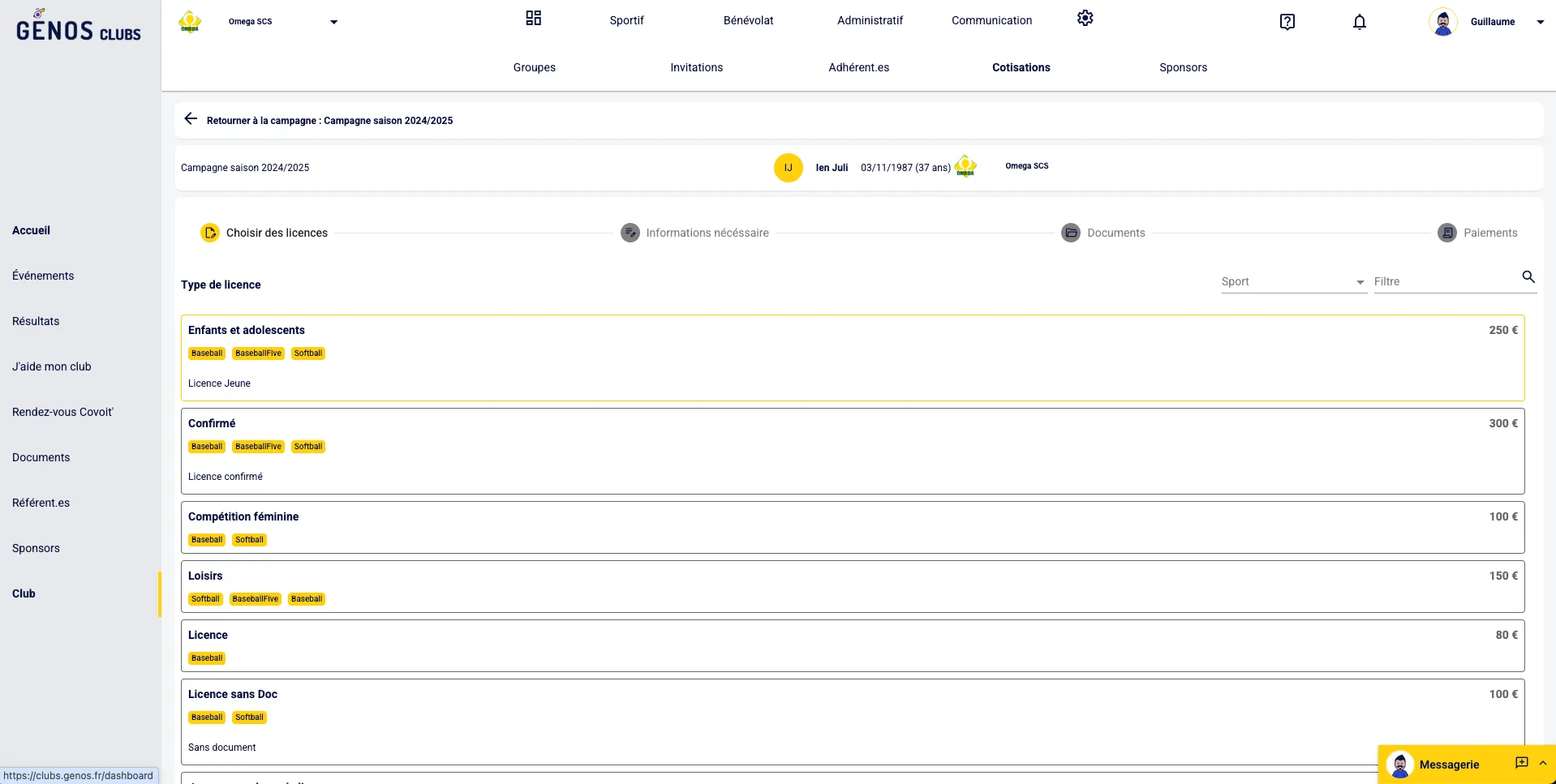Screen dimensions: 1556x784
Task: Switch to the Adhérent.es tab
Action: (858, 67)
